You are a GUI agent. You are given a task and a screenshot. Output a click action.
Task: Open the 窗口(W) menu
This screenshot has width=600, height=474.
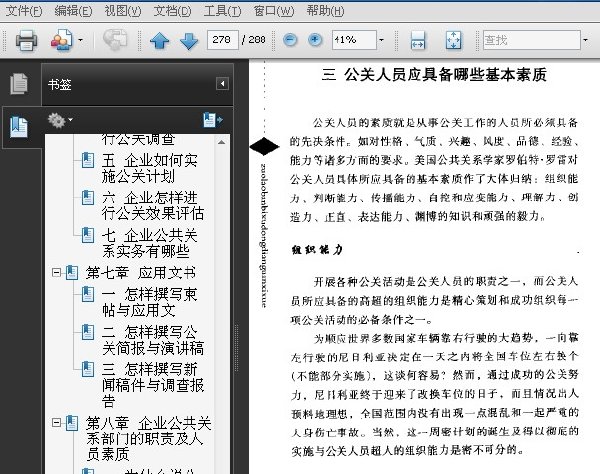click(274, 11)
